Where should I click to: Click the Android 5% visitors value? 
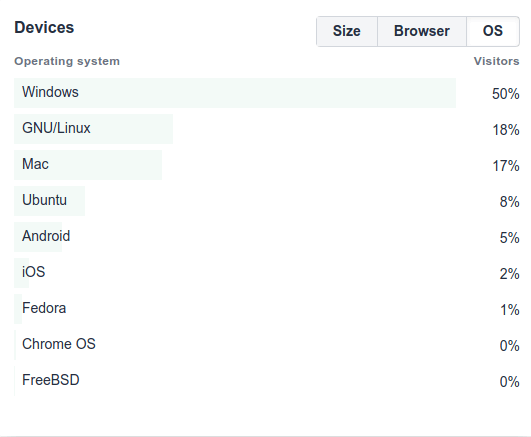(x=510, y=238)
